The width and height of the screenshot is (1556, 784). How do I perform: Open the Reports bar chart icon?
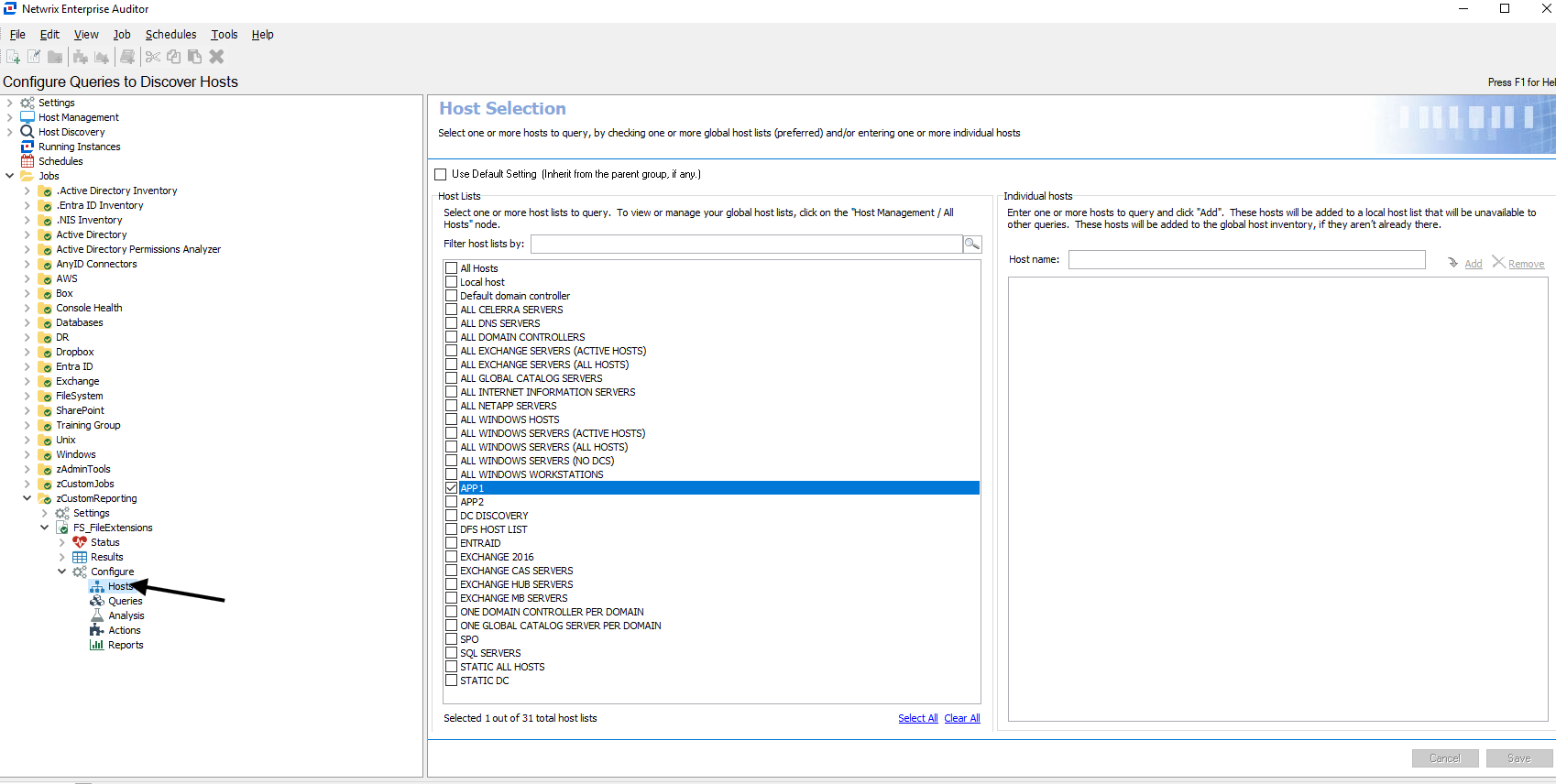[97, 645]
